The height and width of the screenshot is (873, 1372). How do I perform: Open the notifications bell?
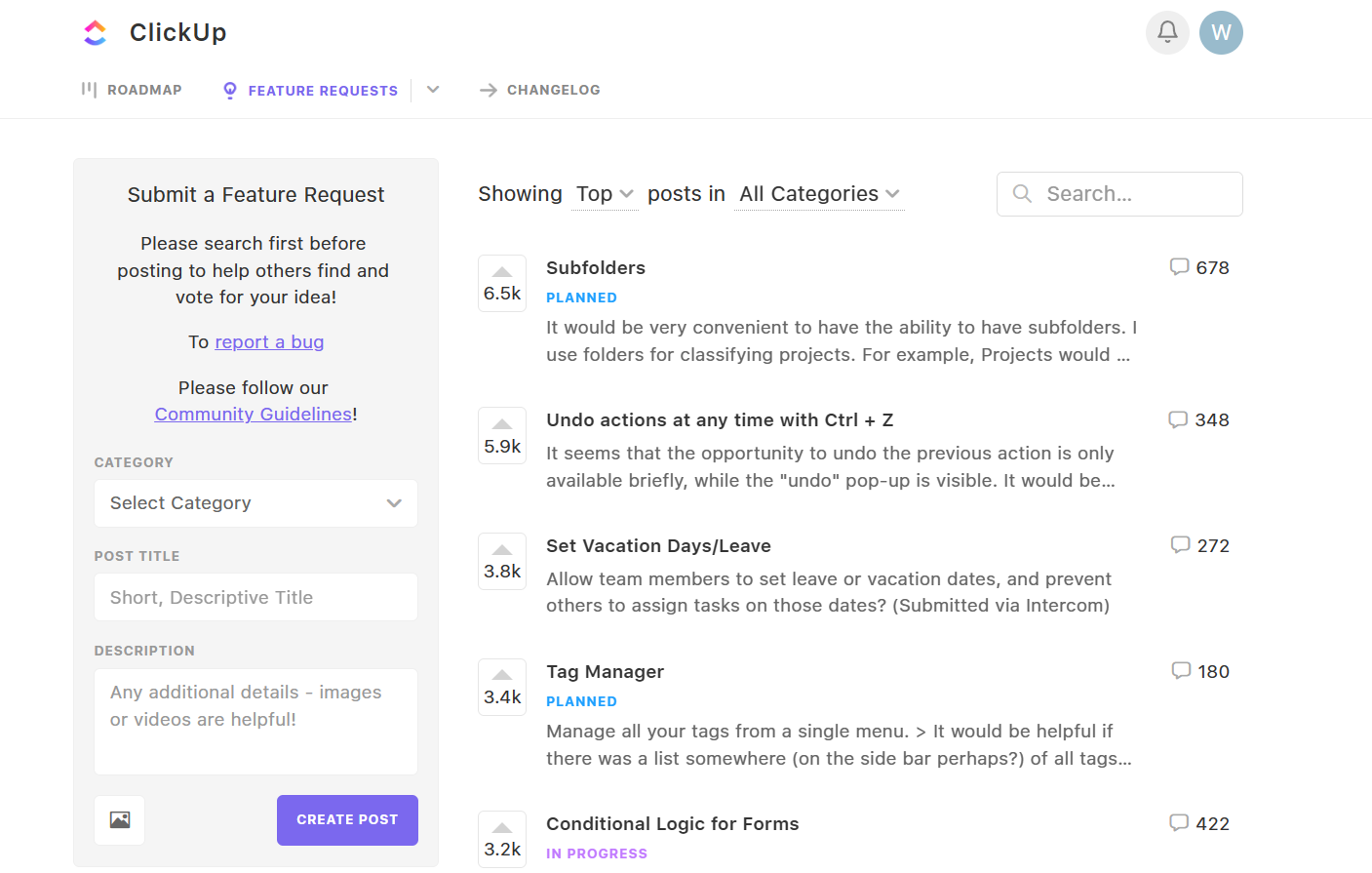point(1166,32)
